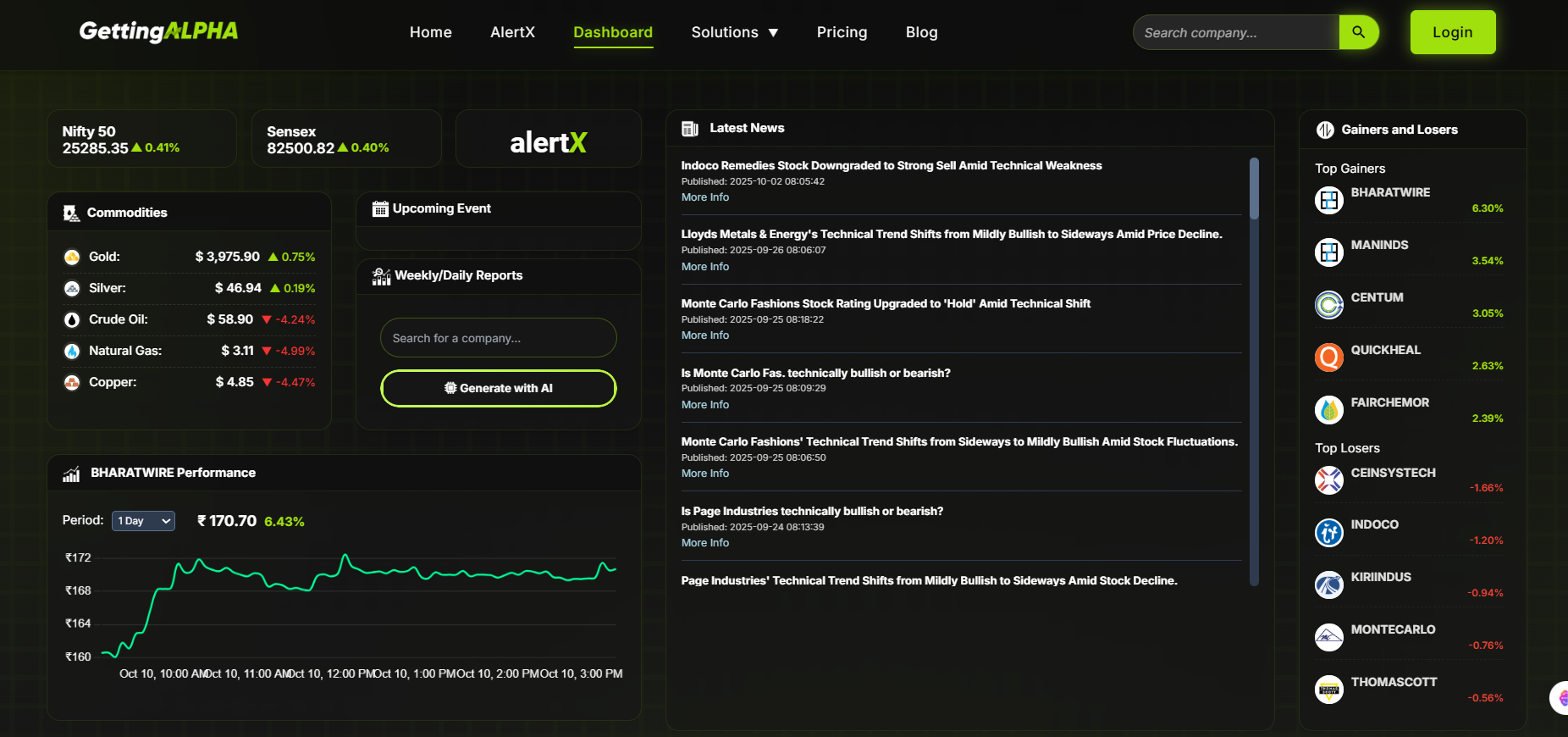This screenshot has width=1568, height=737.
Task: Open More Info under Is Monte Carlo Fas. bullish
Action: point(705,405)
